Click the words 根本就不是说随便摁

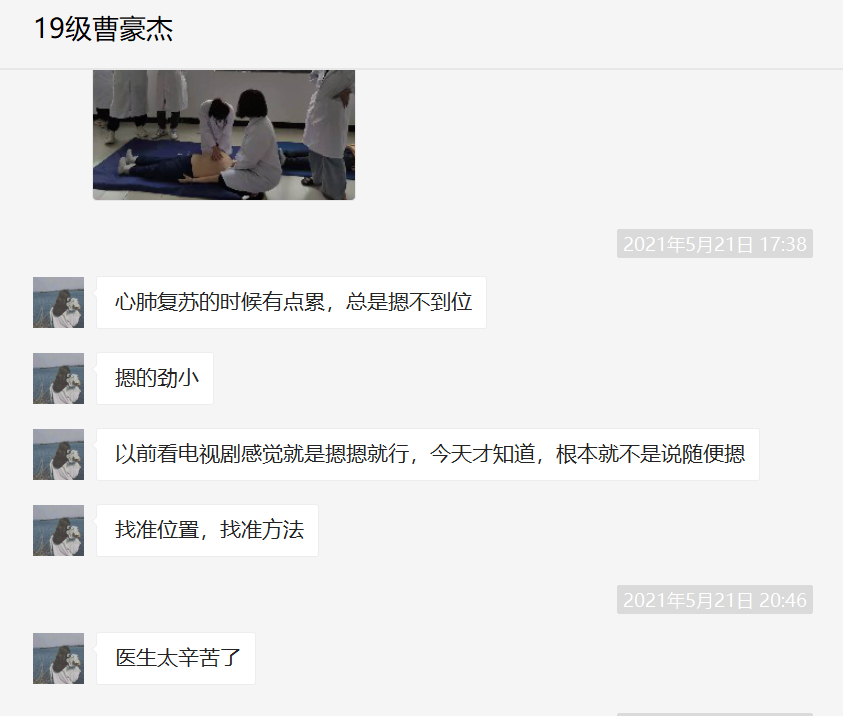pos(651,454)
